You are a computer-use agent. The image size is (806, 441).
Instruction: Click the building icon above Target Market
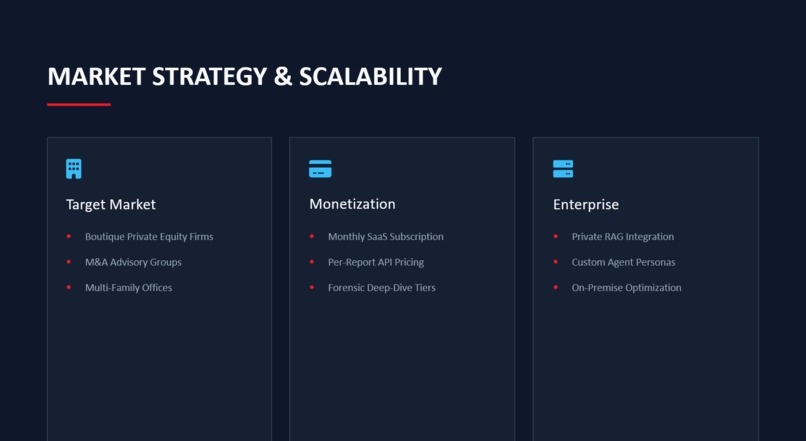(74, 169)
